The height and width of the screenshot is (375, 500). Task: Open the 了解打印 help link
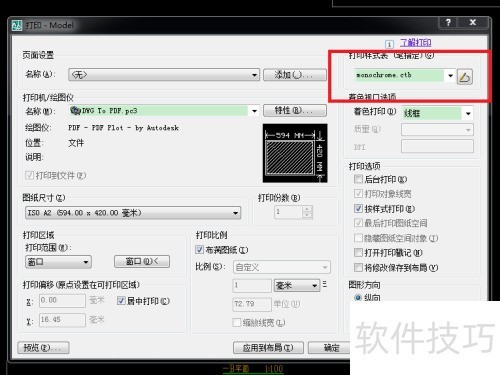click(415, 43)
